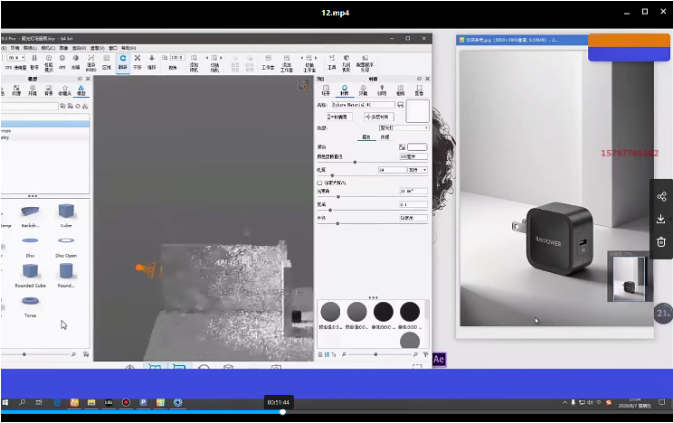Toggle Render NURBS in the toolbar

click(x=91, y=63)
